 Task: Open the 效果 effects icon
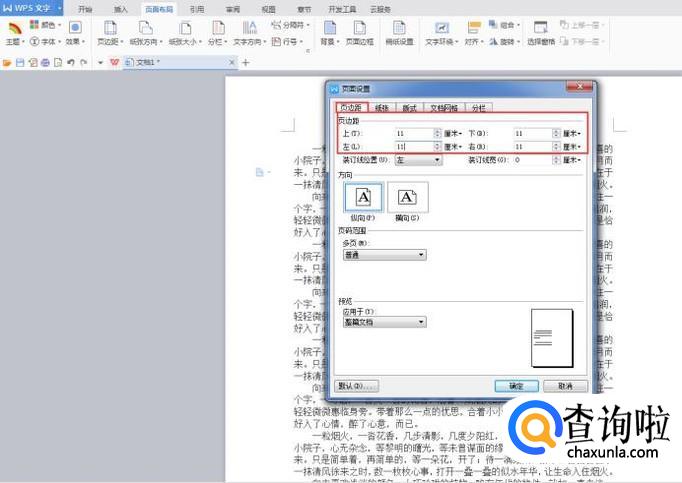[75, 27]
